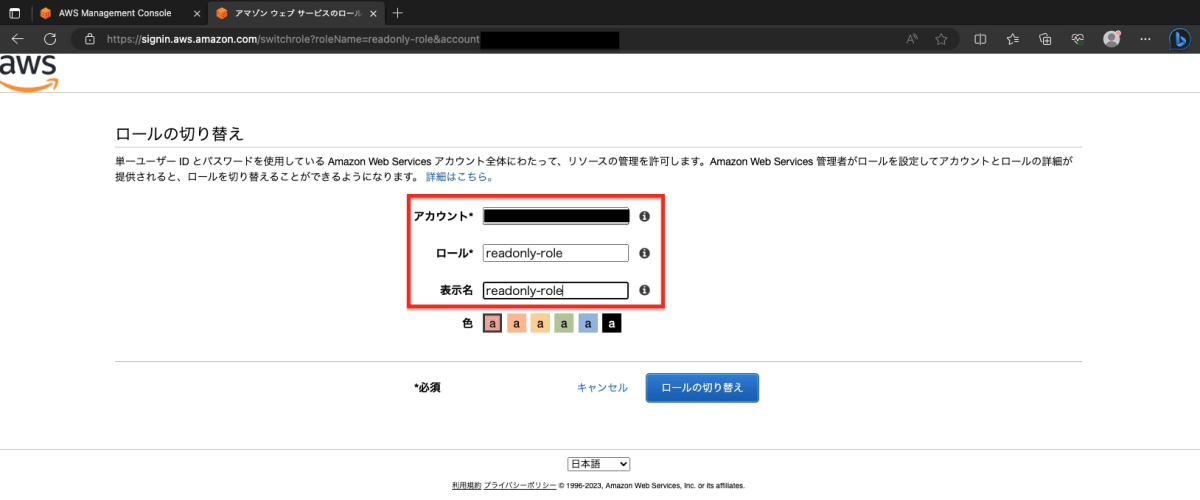
Task: Show info icon for display name field
Action: (x=645, y=290)
